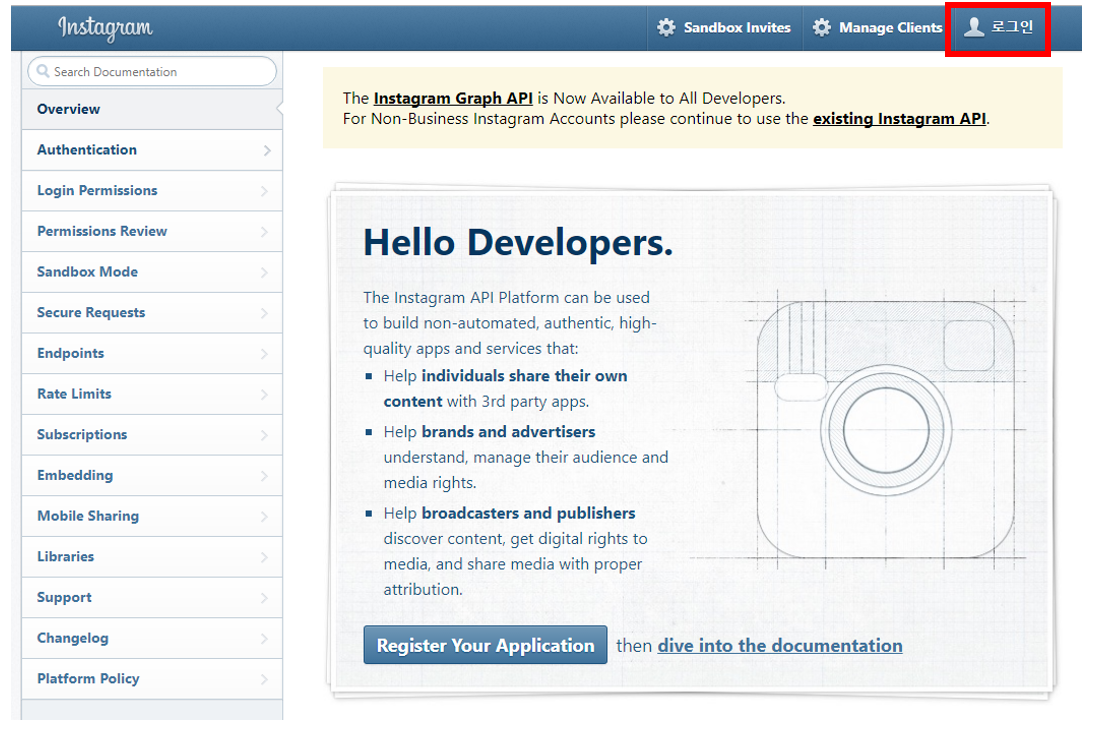Click the Hello Developers. heading
Viewport: 1106px width, 733px height.
pyautogui.click(x=518, y=243)
